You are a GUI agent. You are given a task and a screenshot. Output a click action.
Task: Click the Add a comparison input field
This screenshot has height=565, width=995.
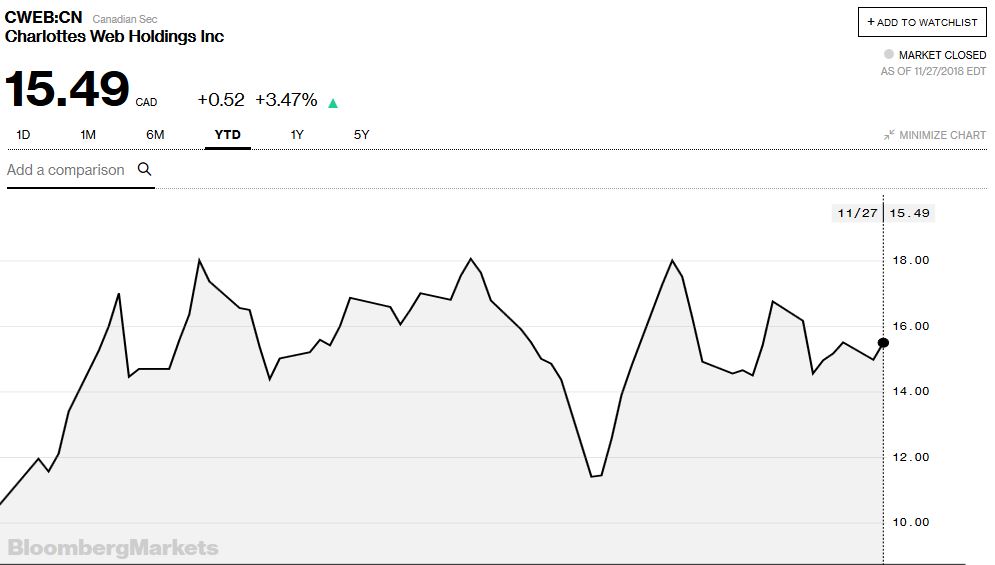pyautogui.click(x=66, y=170)
